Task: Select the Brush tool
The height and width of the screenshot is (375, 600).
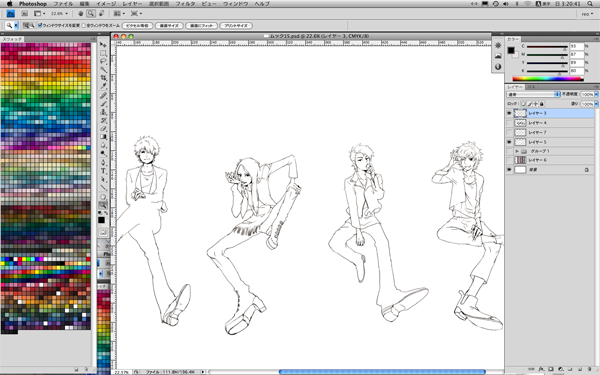Action: click(103, 104)
